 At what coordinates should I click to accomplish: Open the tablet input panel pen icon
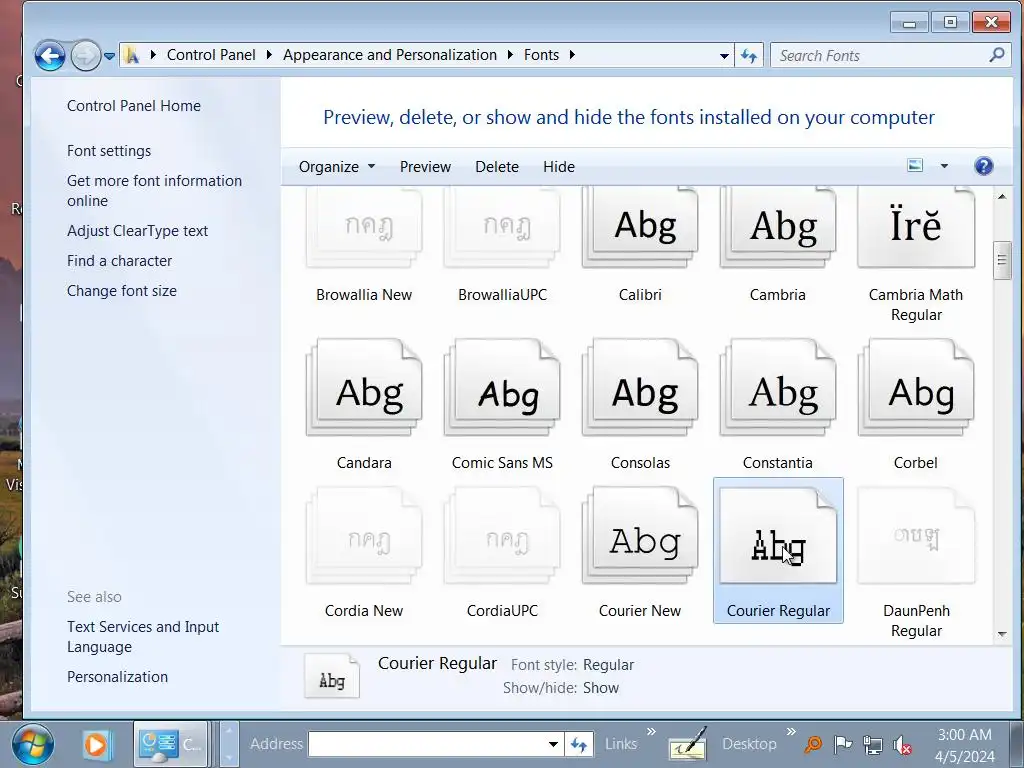[687, 744]
